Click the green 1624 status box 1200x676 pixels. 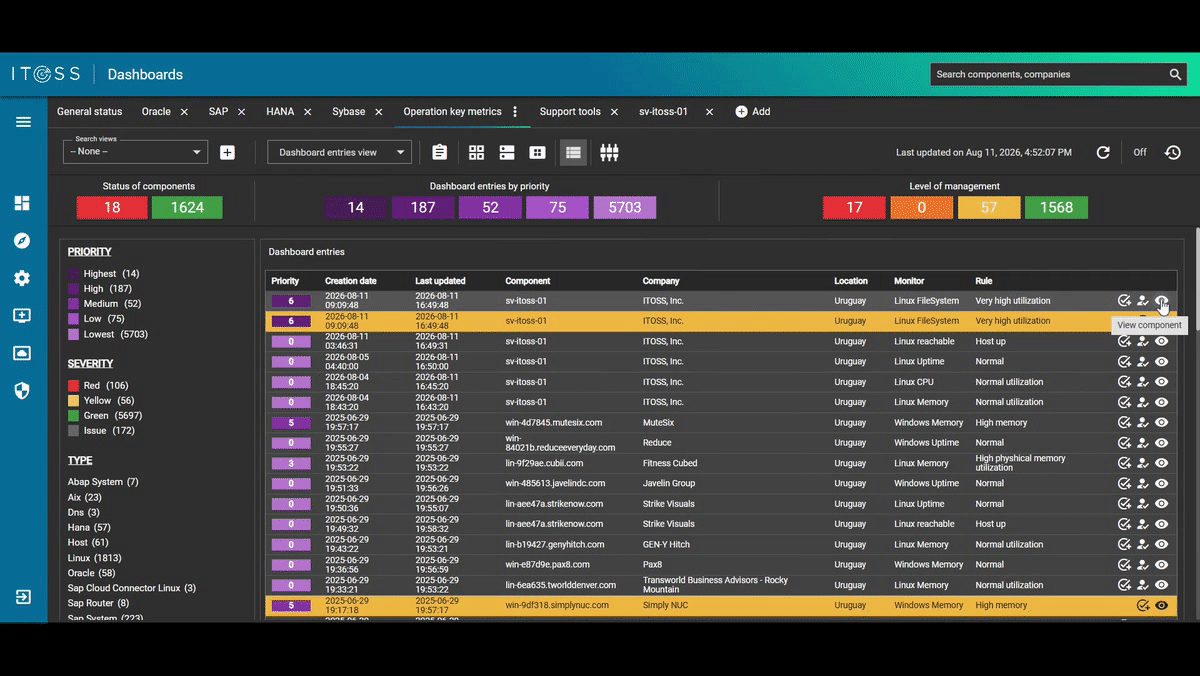(187, 207)
